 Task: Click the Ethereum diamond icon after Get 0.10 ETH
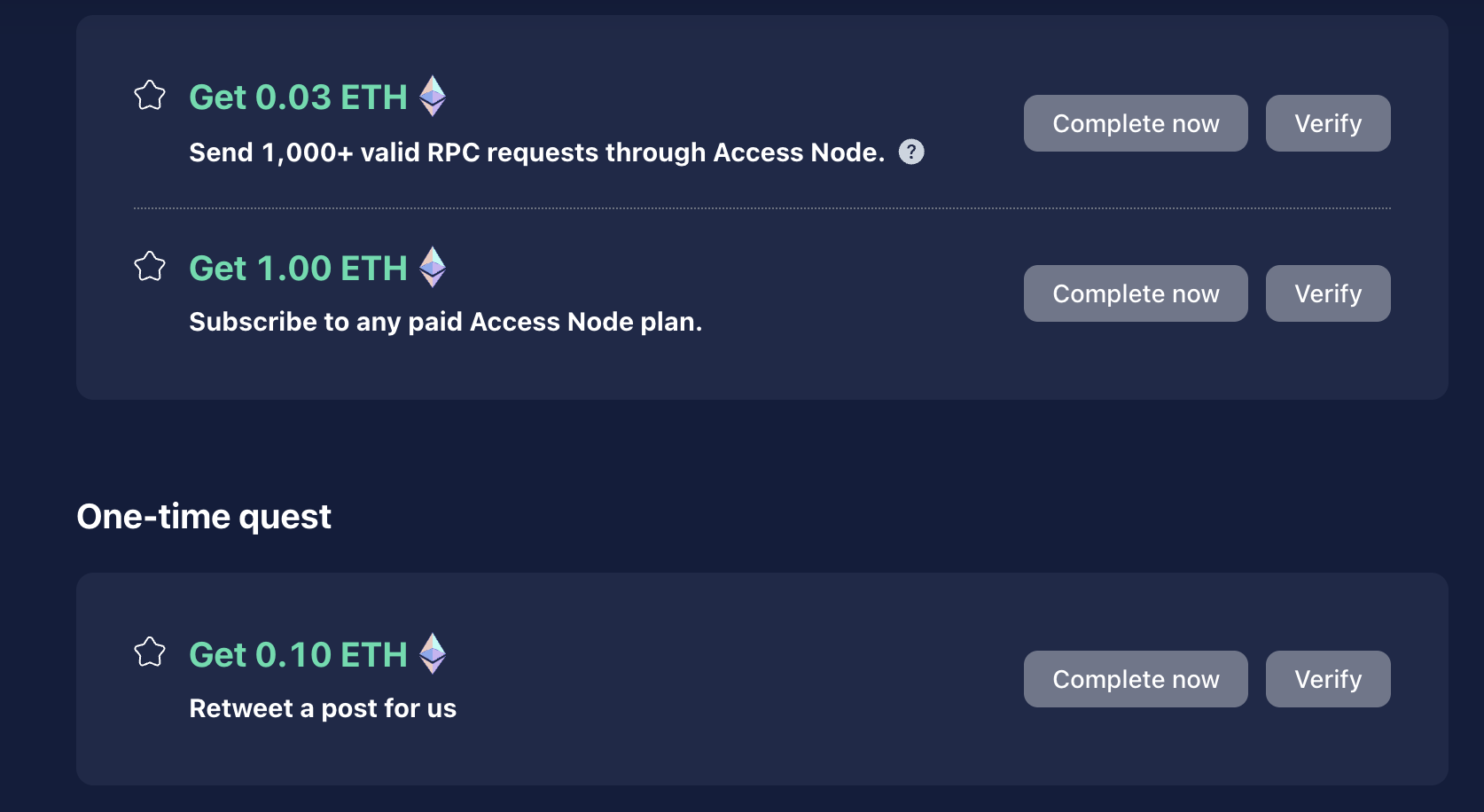coord(433,653)
